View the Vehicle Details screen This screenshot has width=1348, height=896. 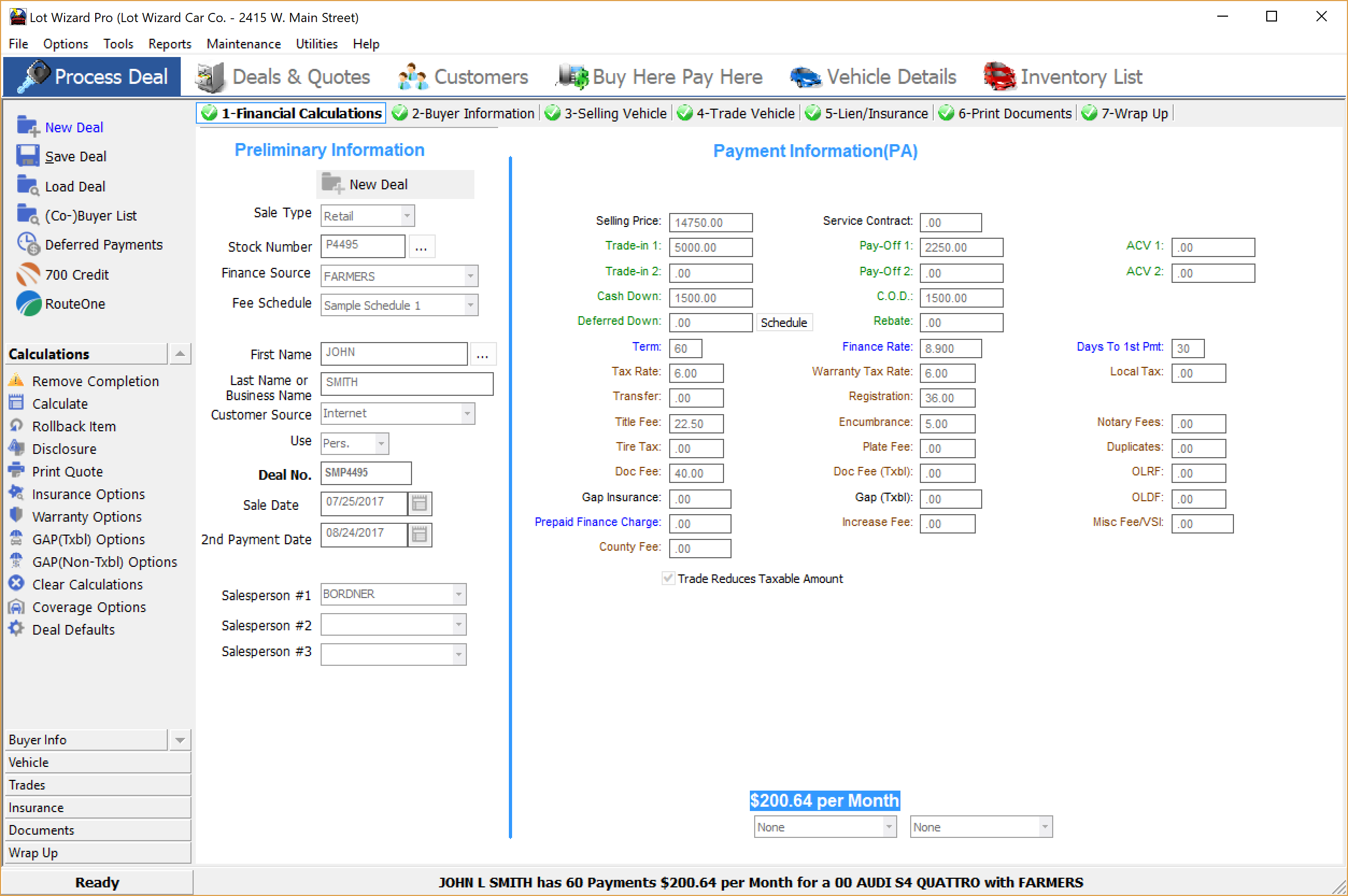[890, 76]
